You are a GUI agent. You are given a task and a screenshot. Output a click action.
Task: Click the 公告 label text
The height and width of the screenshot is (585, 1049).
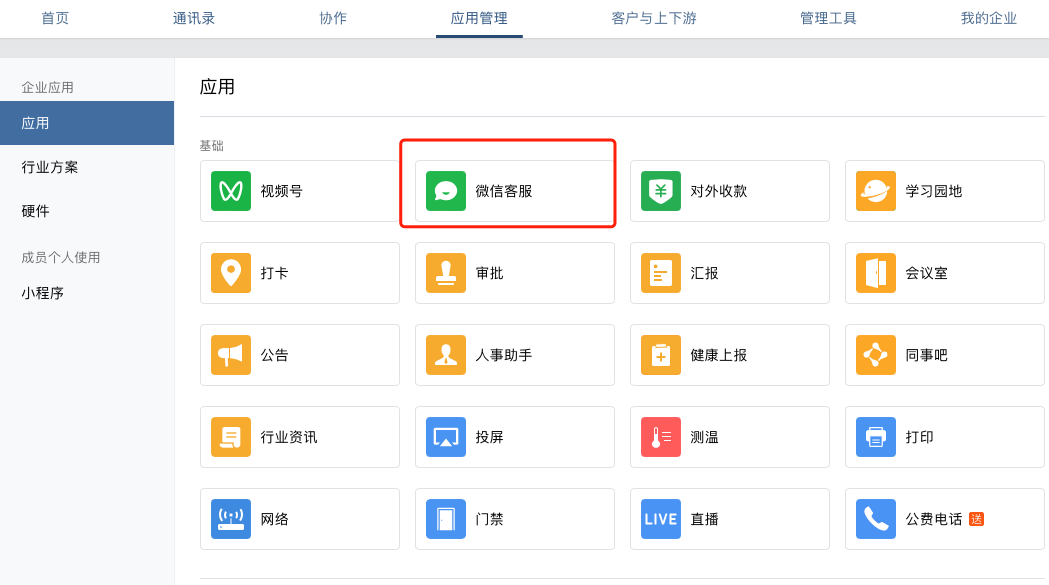coord(274,355)
